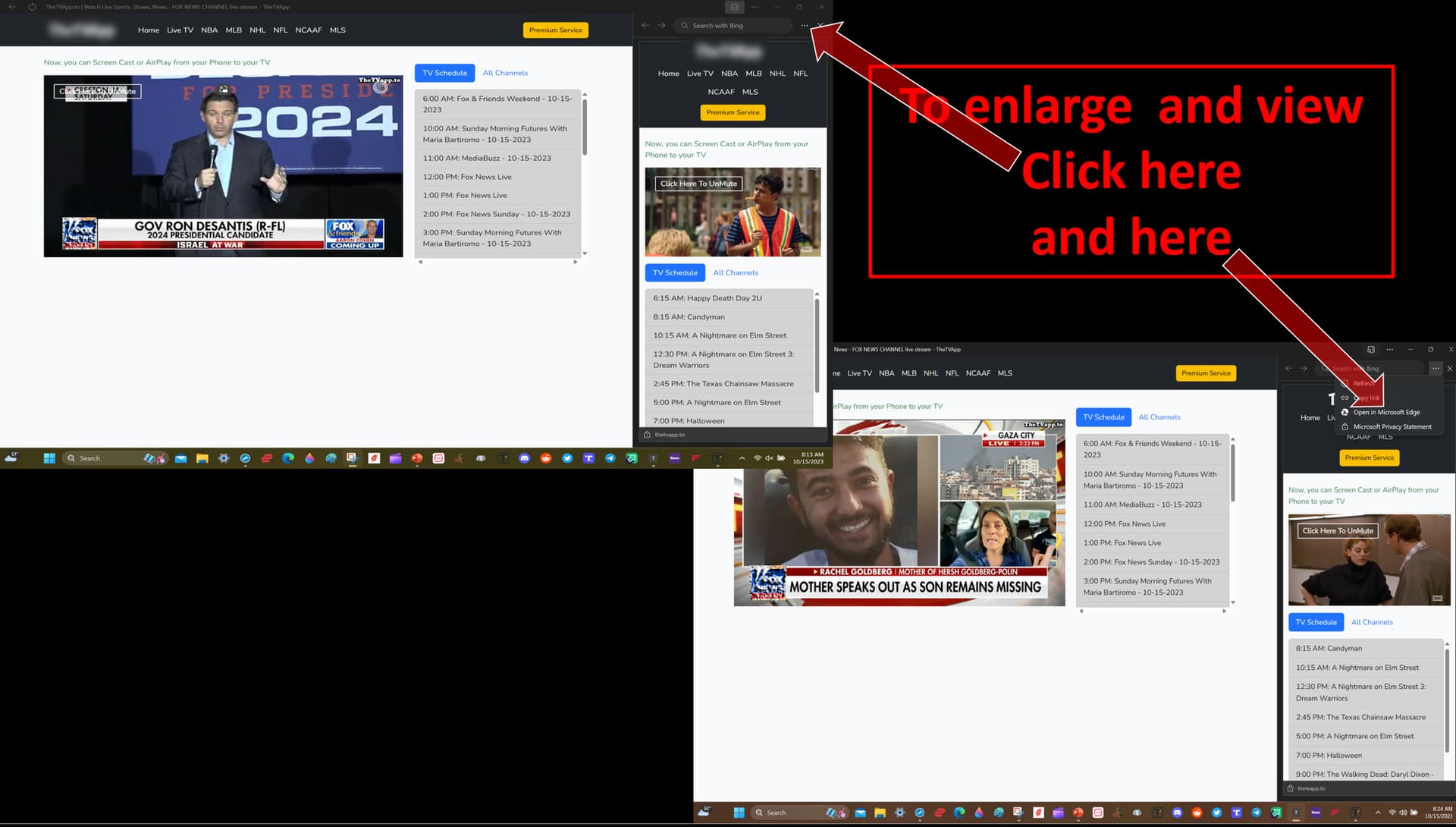Open NCAAF link in upper window sidebar

(721, 92)
